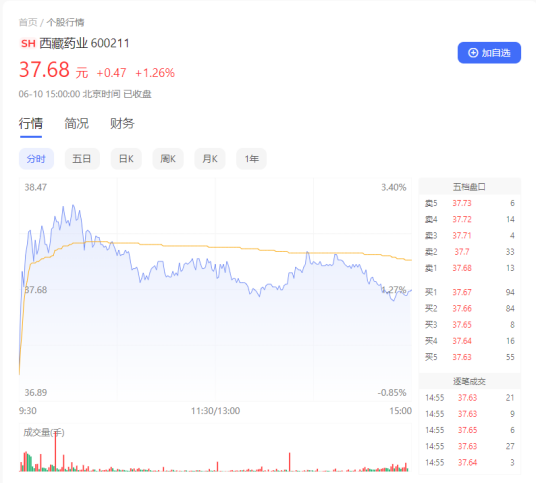Open the 个股行情 breadcrumb link

(x=65, y=23)
